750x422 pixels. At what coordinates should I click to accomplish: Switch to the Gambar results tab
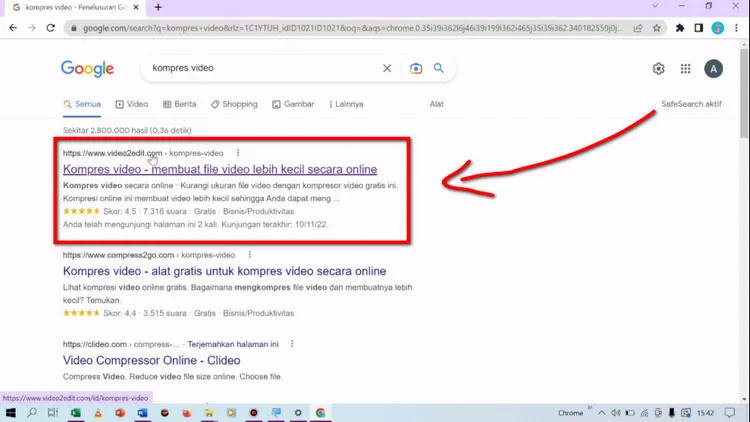pyautogui.click(x=293, y=104)
